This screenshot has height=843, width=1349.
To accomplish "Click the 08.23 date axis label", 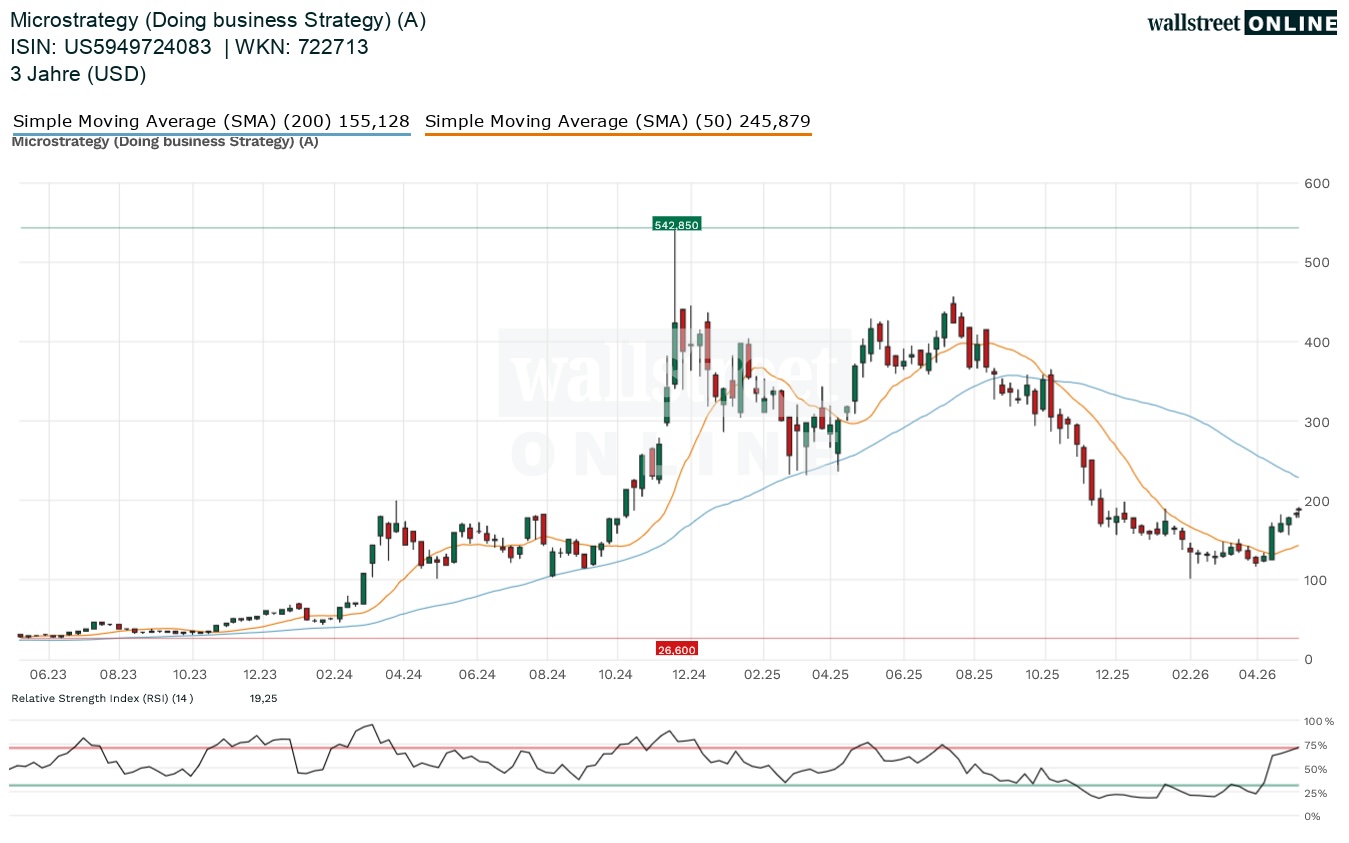I will coord(119,675).
